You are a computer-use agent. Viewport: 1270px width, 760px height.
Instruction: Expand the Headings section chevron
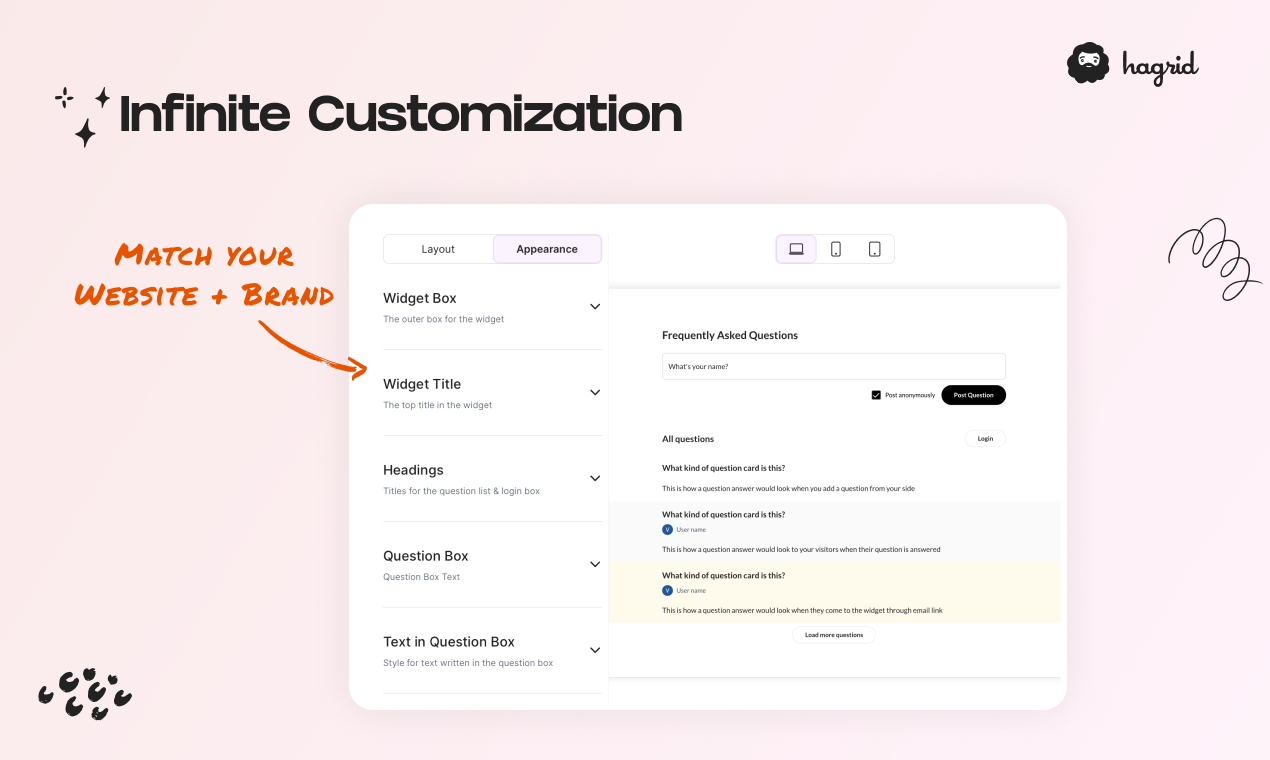click(595, 479)
